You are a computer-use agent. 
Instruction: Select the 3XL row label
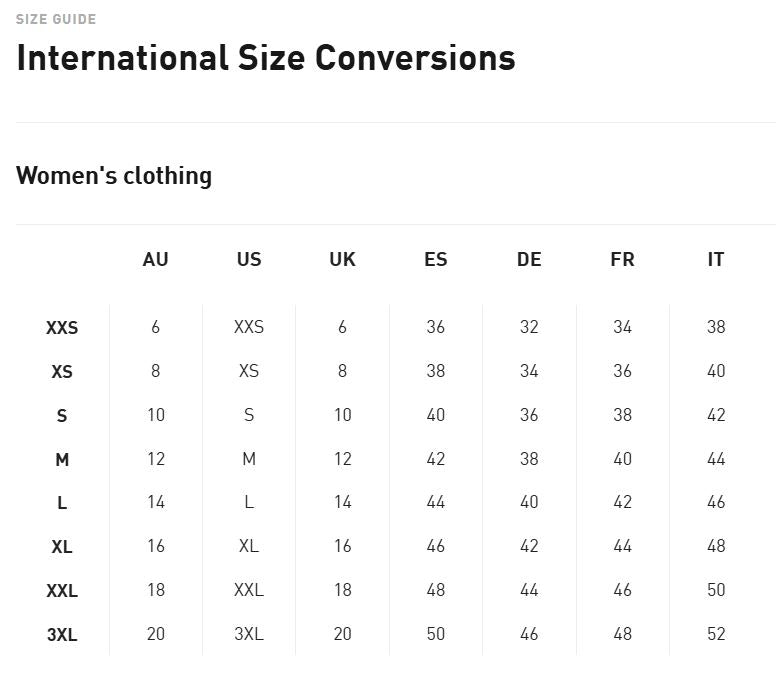pyautogui.click(x=62, y=635)
